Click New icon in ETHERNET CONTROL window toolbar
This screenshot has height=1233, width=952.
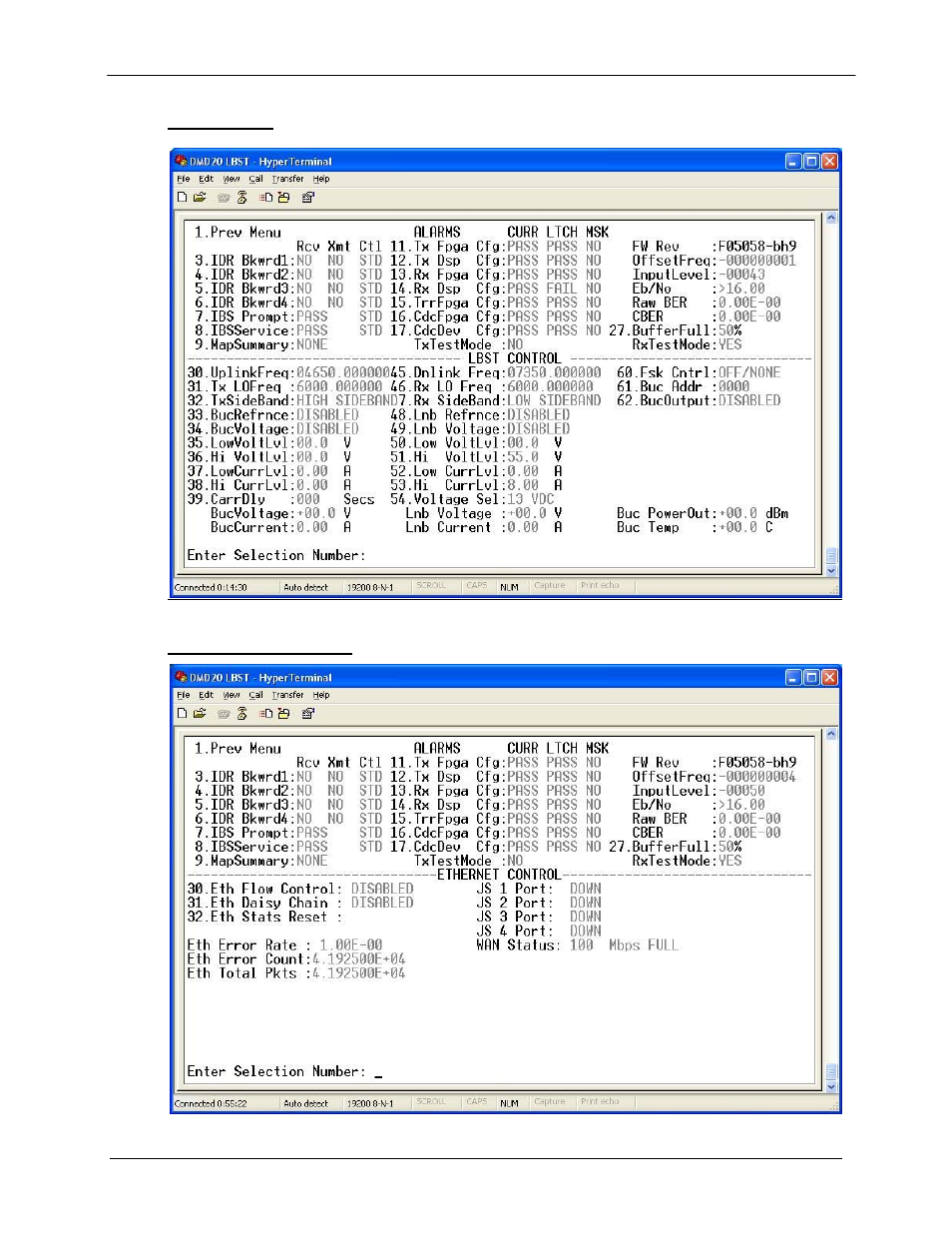182,714
